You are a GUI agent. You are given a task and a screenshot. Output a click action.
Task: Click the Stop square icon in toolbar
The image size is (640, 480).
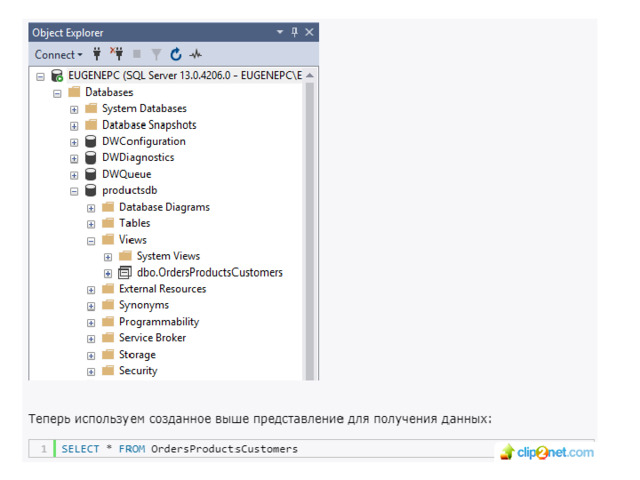[137, 54]
